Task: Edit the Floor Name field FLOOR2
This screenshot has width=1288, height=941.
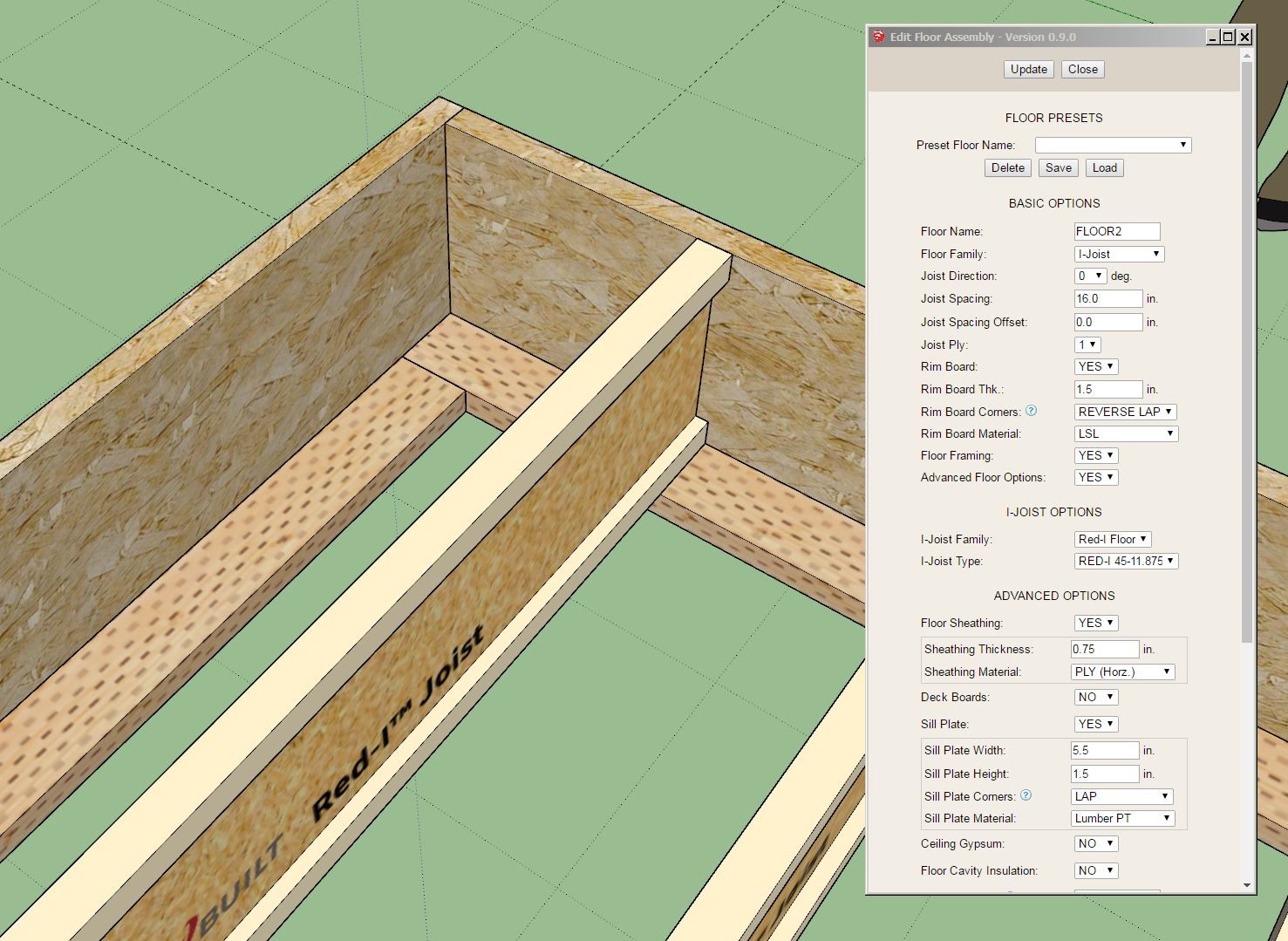Action: [x=1117, y=231]
